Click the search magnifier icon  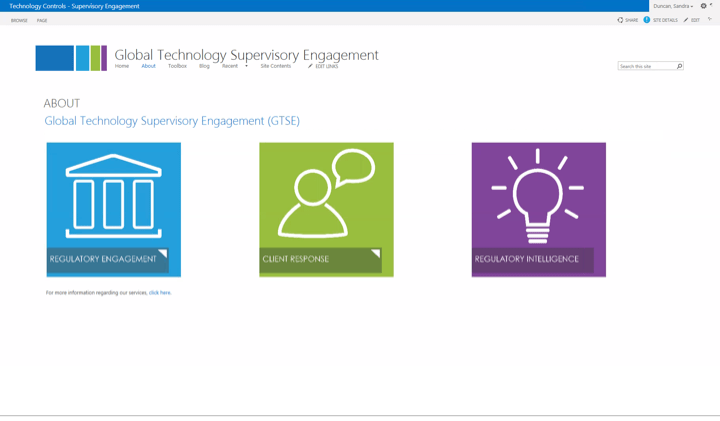pyautogui.click(x=679, y=66)
